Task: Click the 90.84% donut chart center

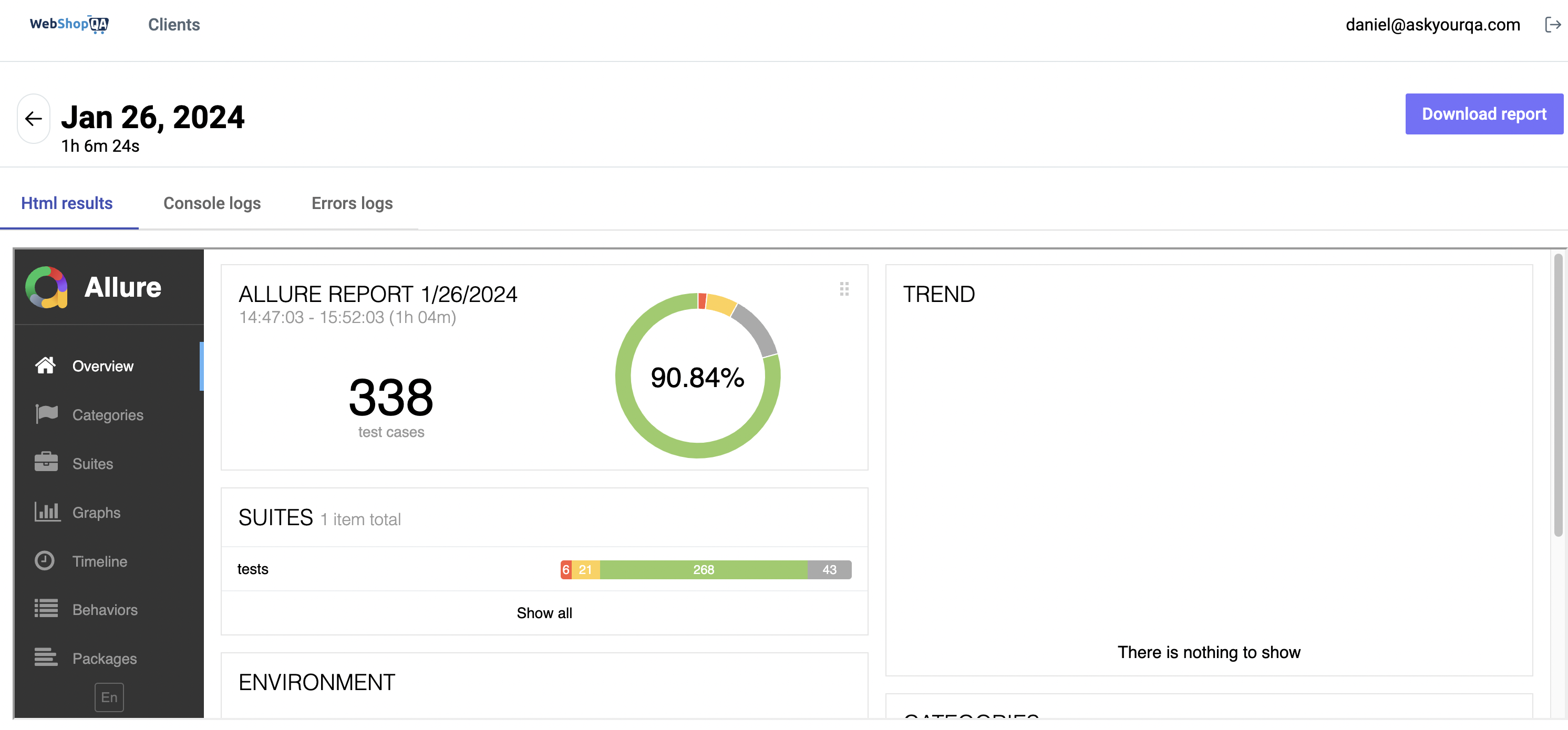Action: (698, 377)
